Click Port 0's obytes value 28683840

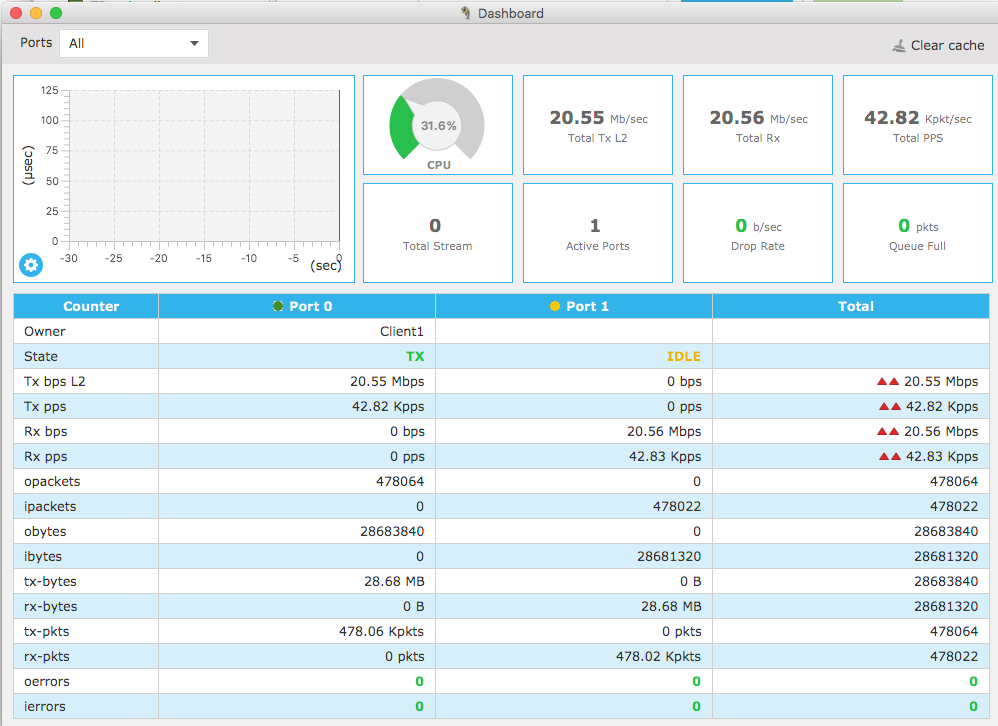pos(392,531)
